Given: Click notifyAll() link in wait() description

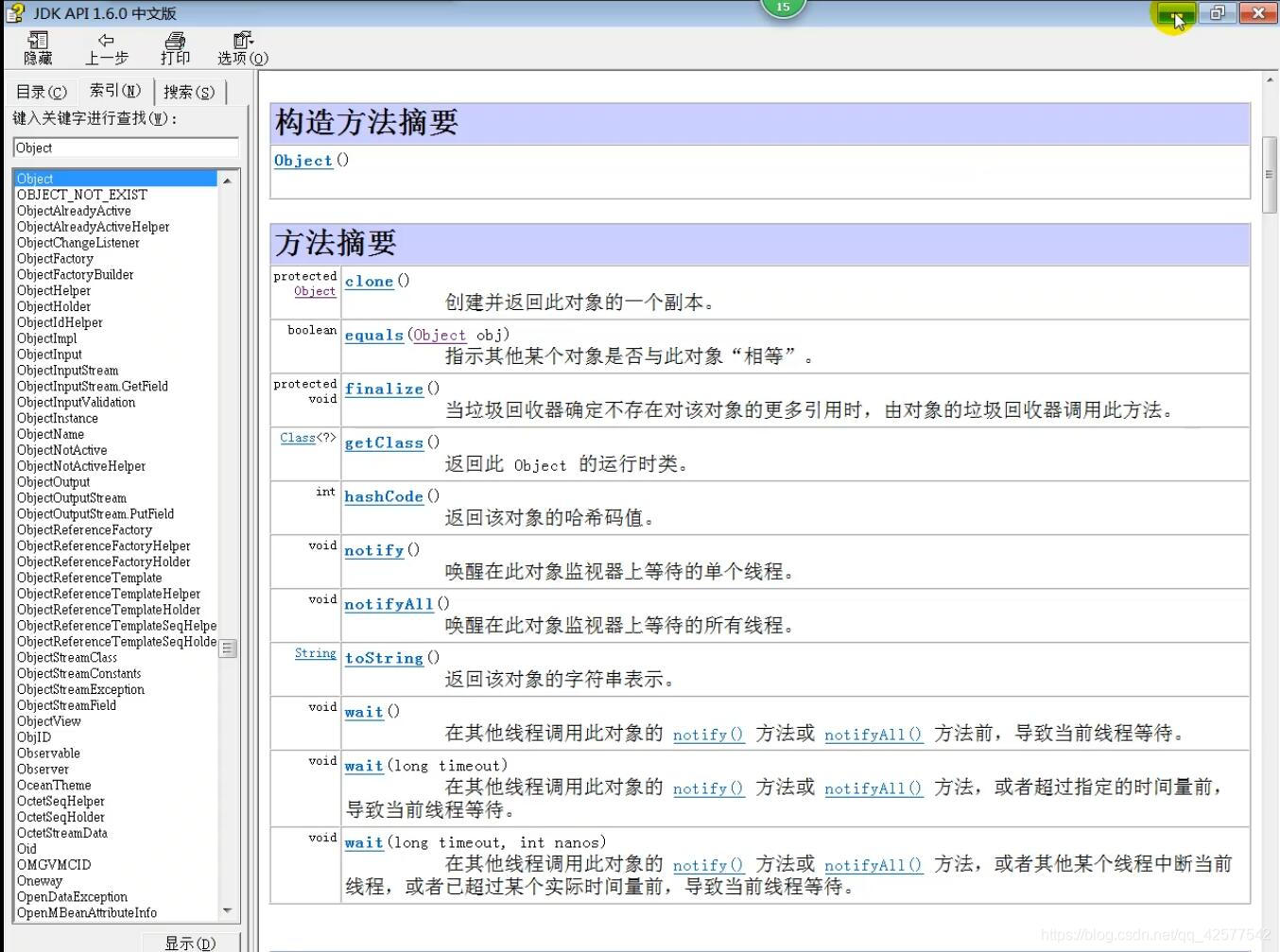Looking at the screenshot, I should point(874,735).
